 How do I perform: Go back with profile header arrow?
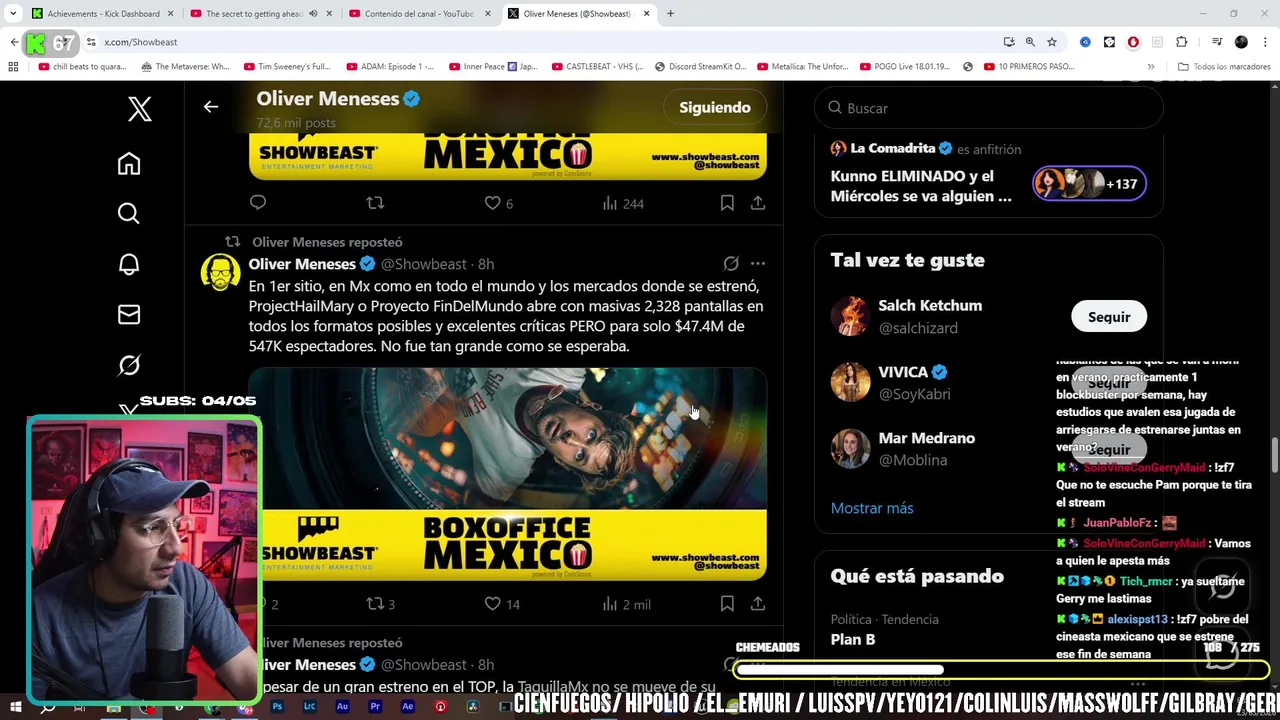pos(211,107)
